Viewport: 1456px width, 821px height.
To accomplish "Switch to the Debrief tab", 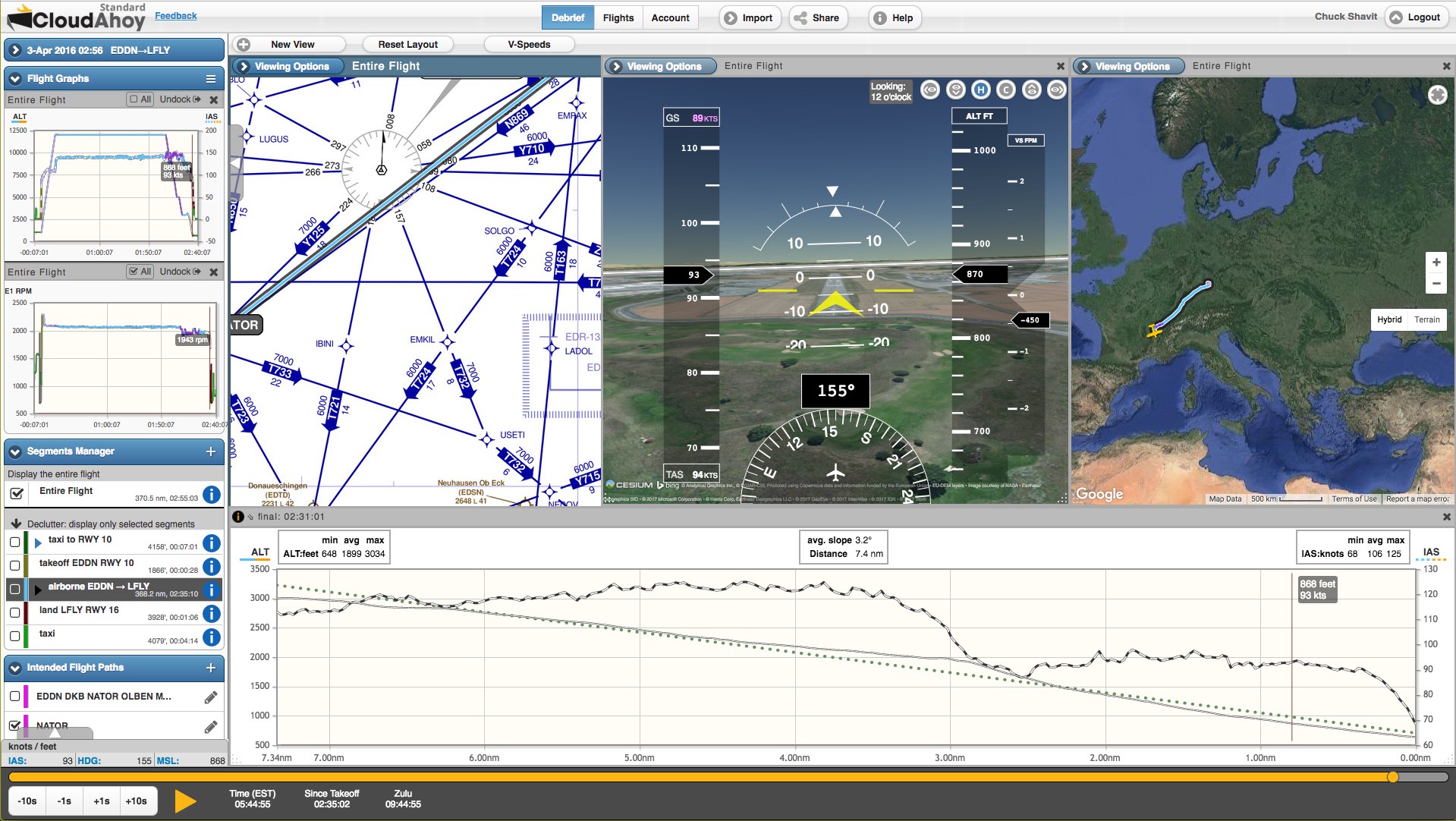I will coord(568,18).
